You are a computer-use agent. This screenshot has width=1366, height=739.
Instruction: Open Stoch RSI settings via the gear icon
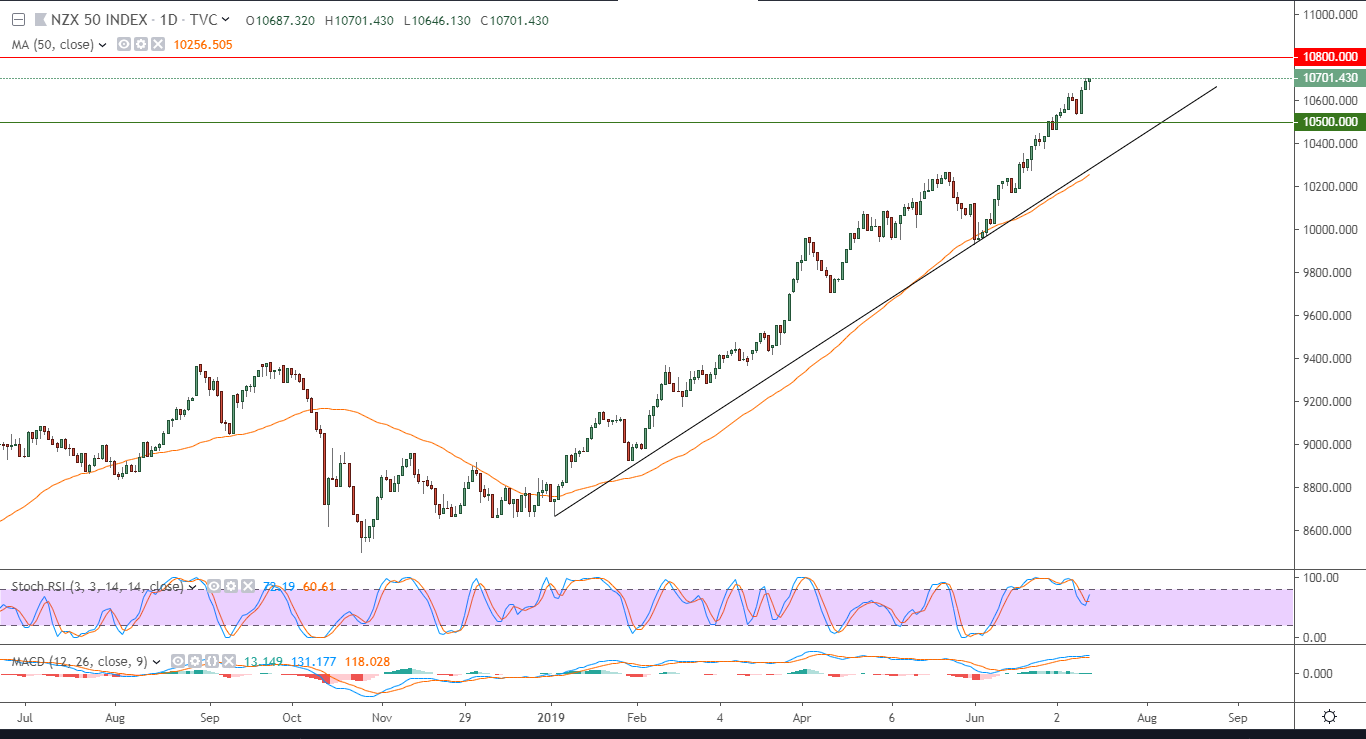click(x=231, y=586)
